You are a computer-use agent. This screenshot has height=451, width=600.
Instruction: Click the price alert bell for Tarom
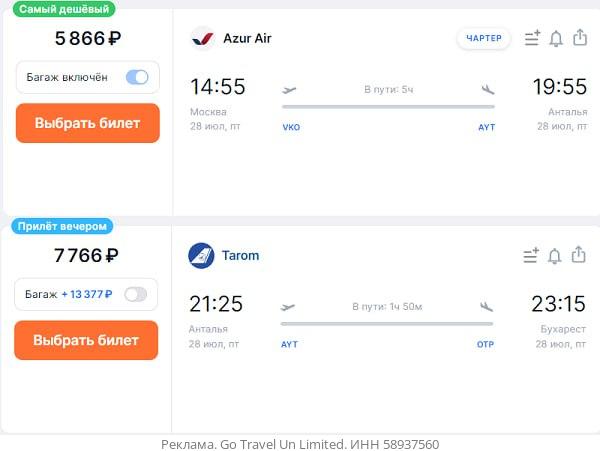[555, 256]
